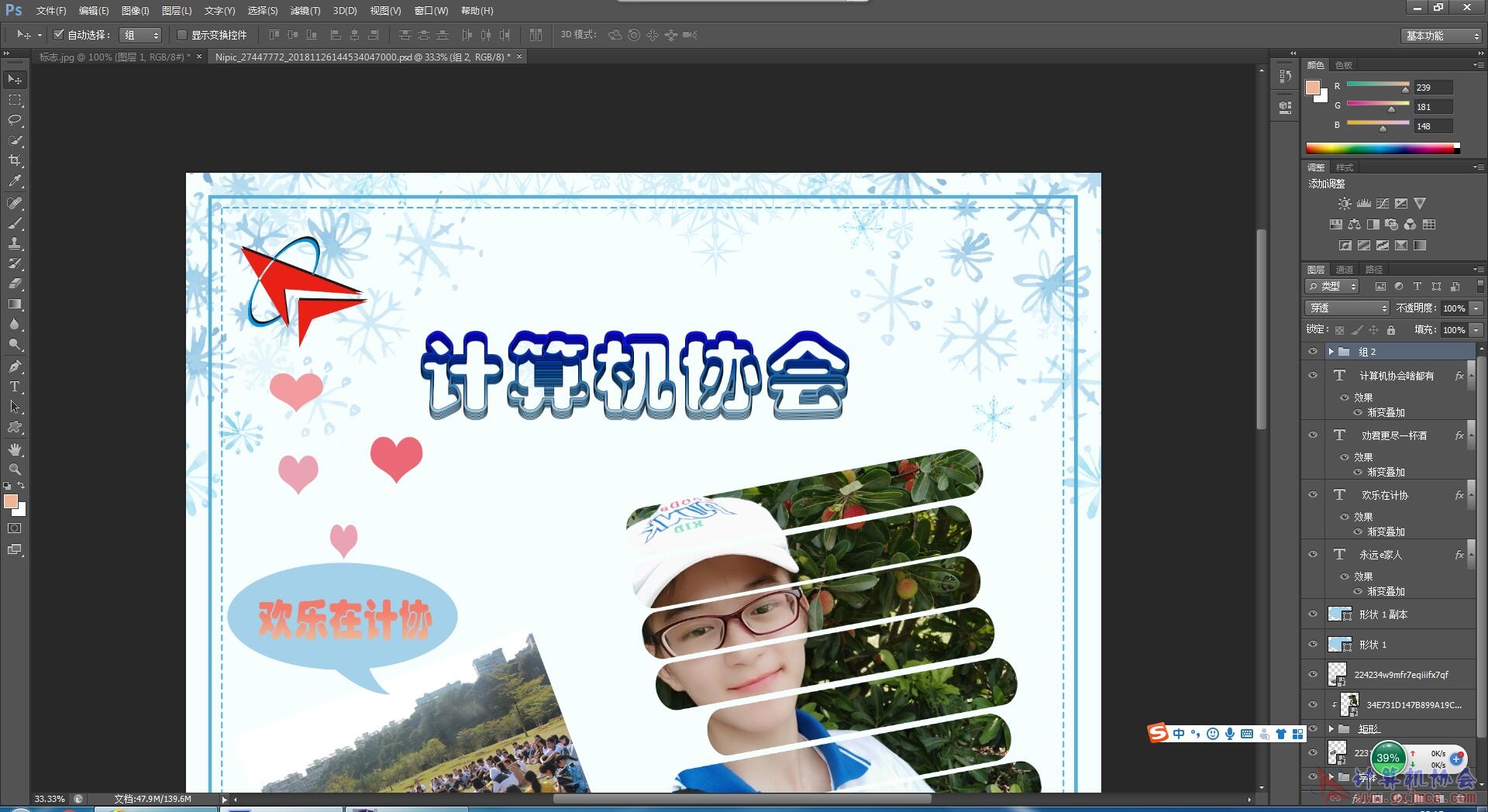
Task: Hide the 形状 1 副本 layer
Action: coord(1313,614)
